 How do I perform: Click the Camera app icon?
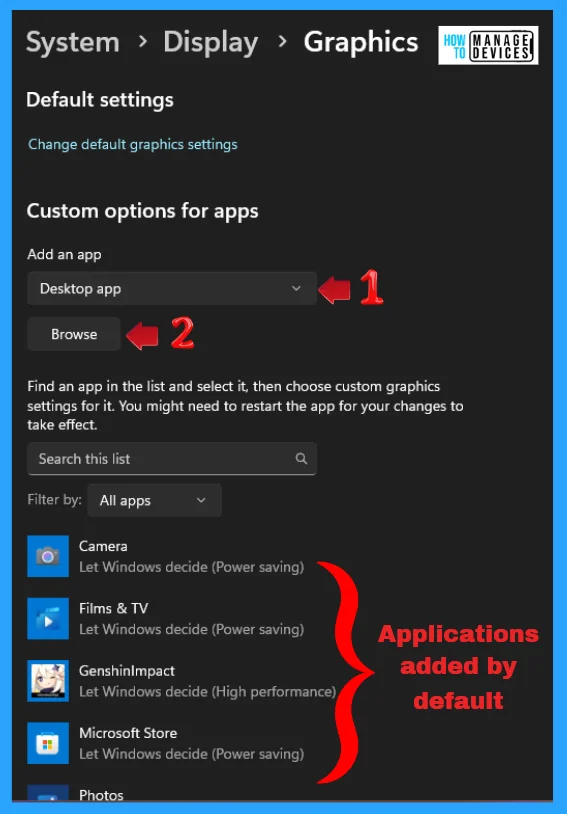(x=48, y=556)
